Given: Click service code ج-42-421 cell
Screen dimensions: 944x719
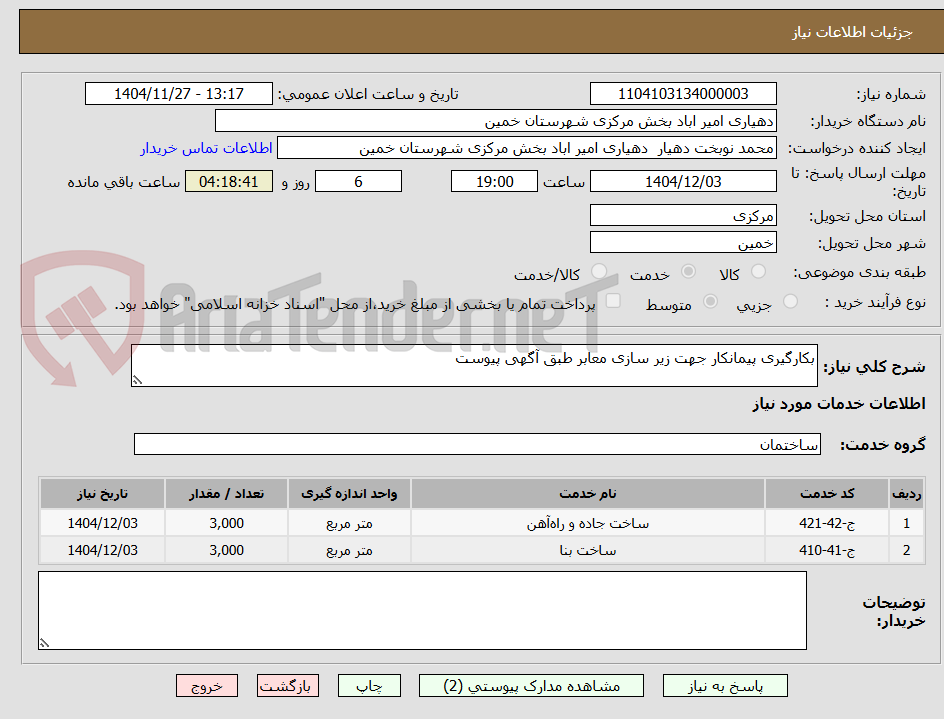Looking at the screenshot, I should [827, 523].
